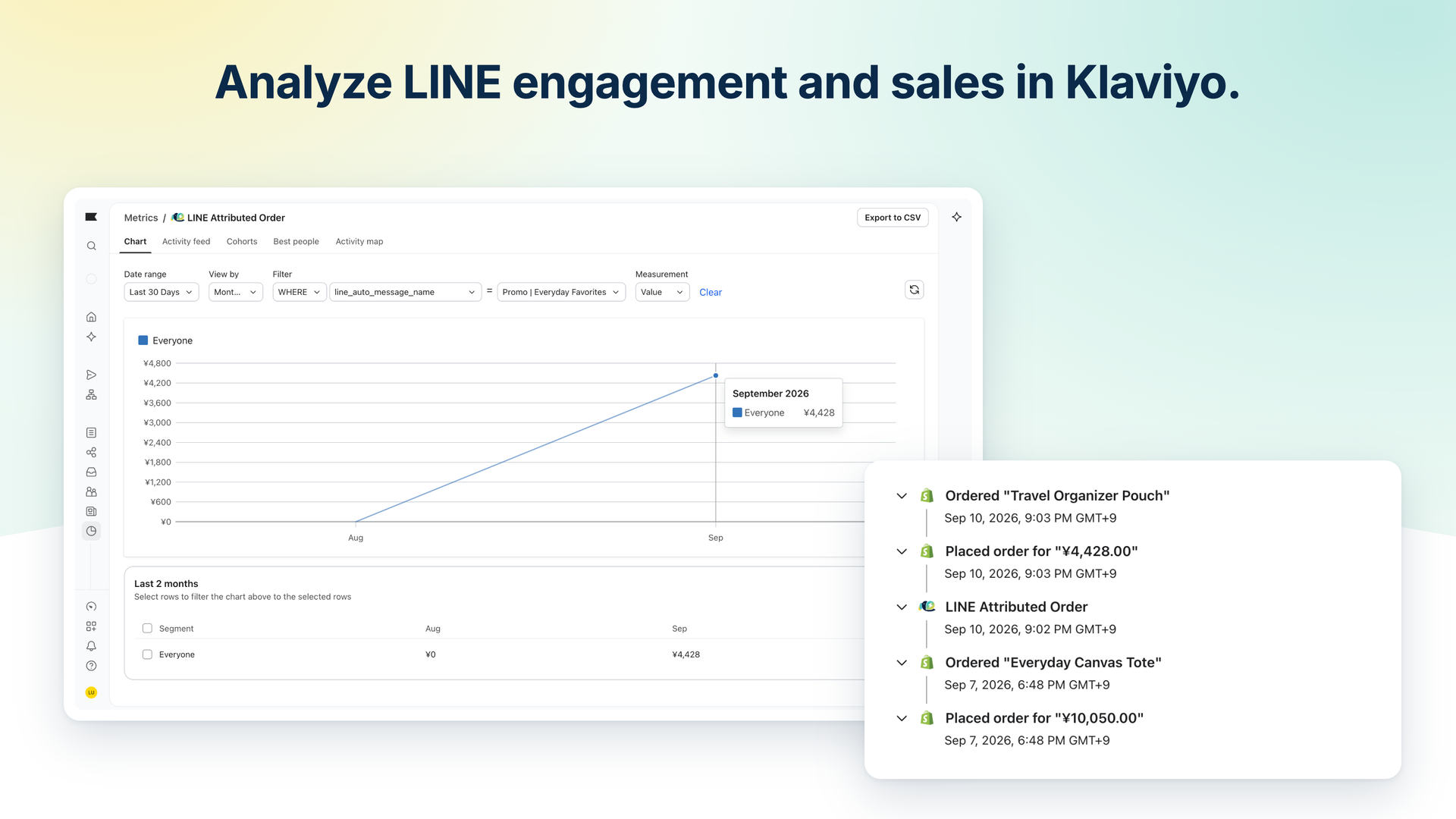Open the View by Month dropdown
Image resolution: width=1456 pixels, height=819 pixels.
click(236, 292)
